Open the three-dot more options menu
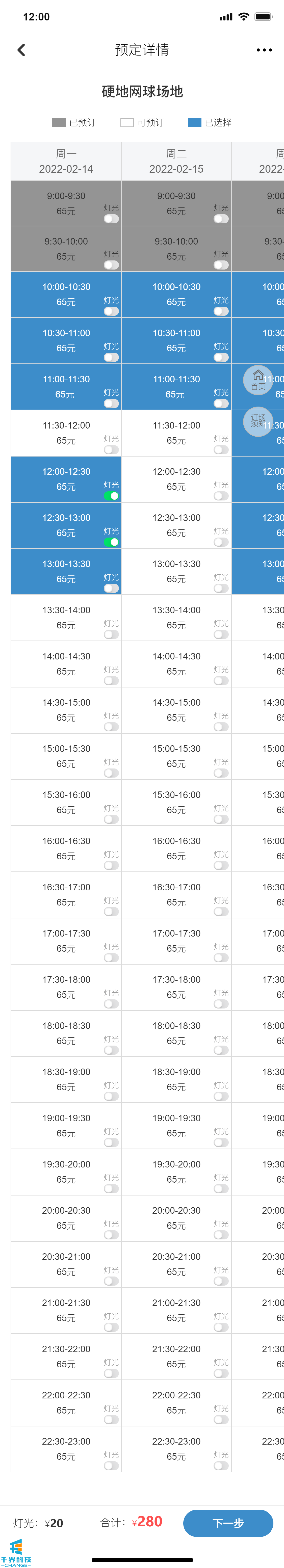The width and height of the screenshot is (284, 1568). (x=264, y=50)
